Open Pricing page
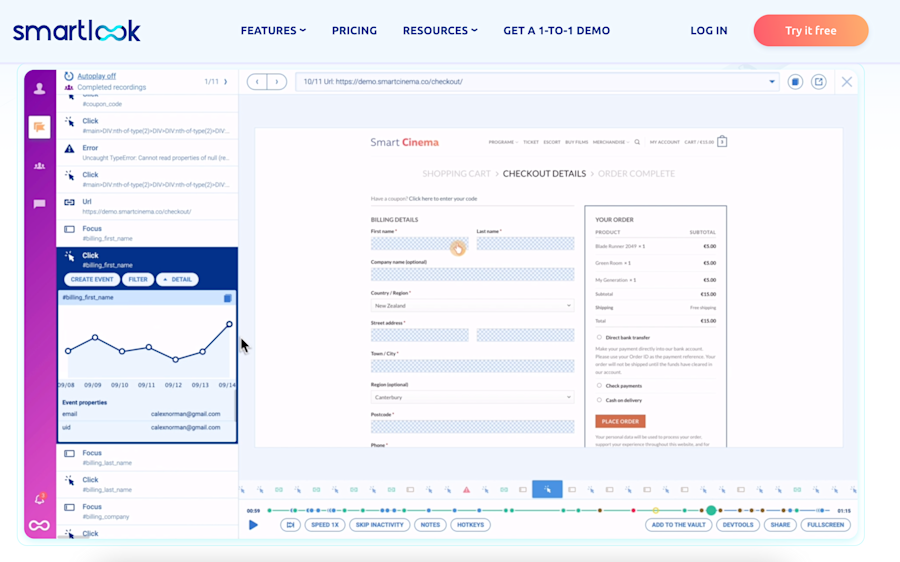Image resolution: width=900 pixels, height=562 pixels. click(x=354, y=30)
